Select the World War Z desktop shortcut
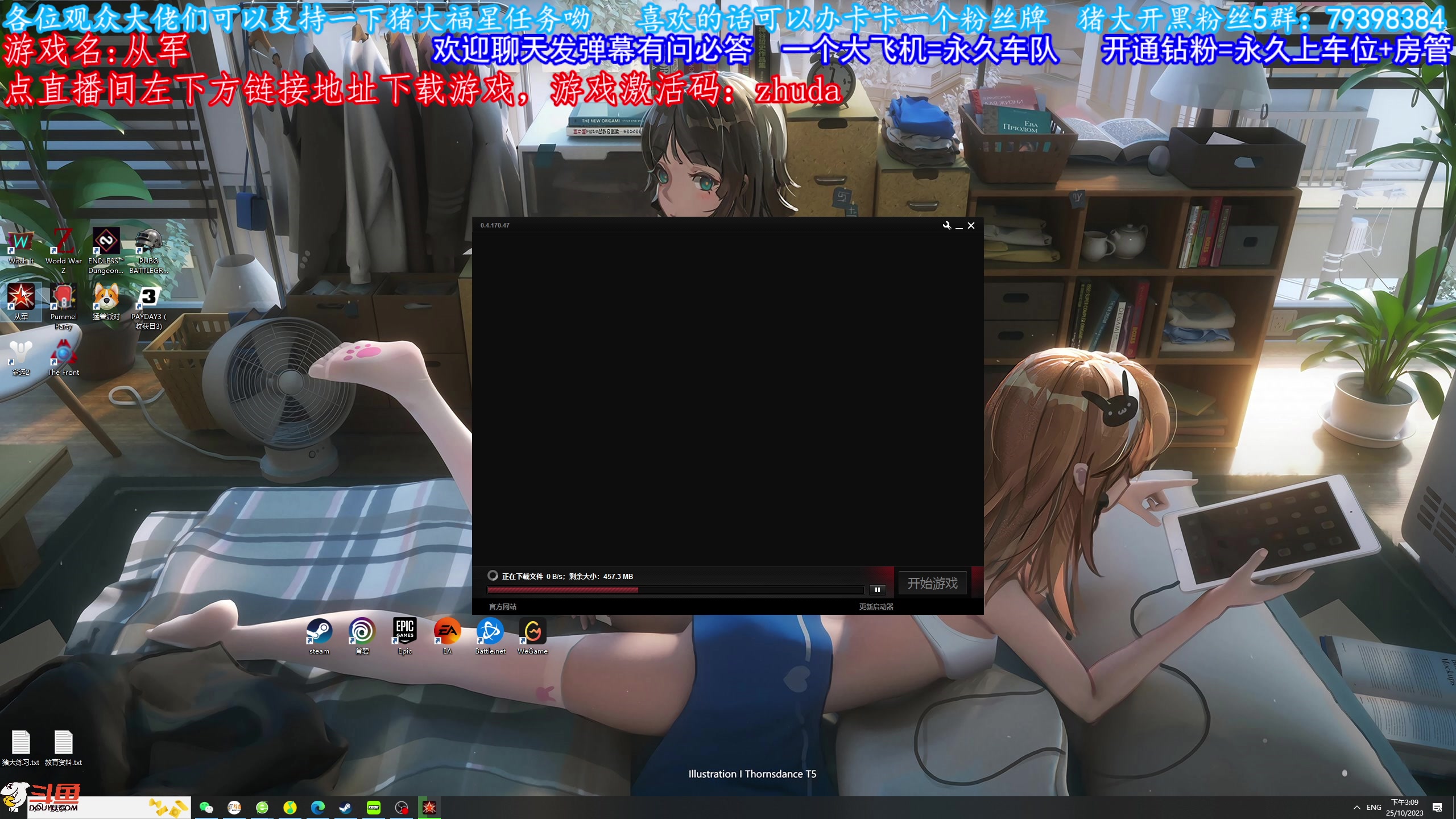1456x819 pixels. pos(64,251)
